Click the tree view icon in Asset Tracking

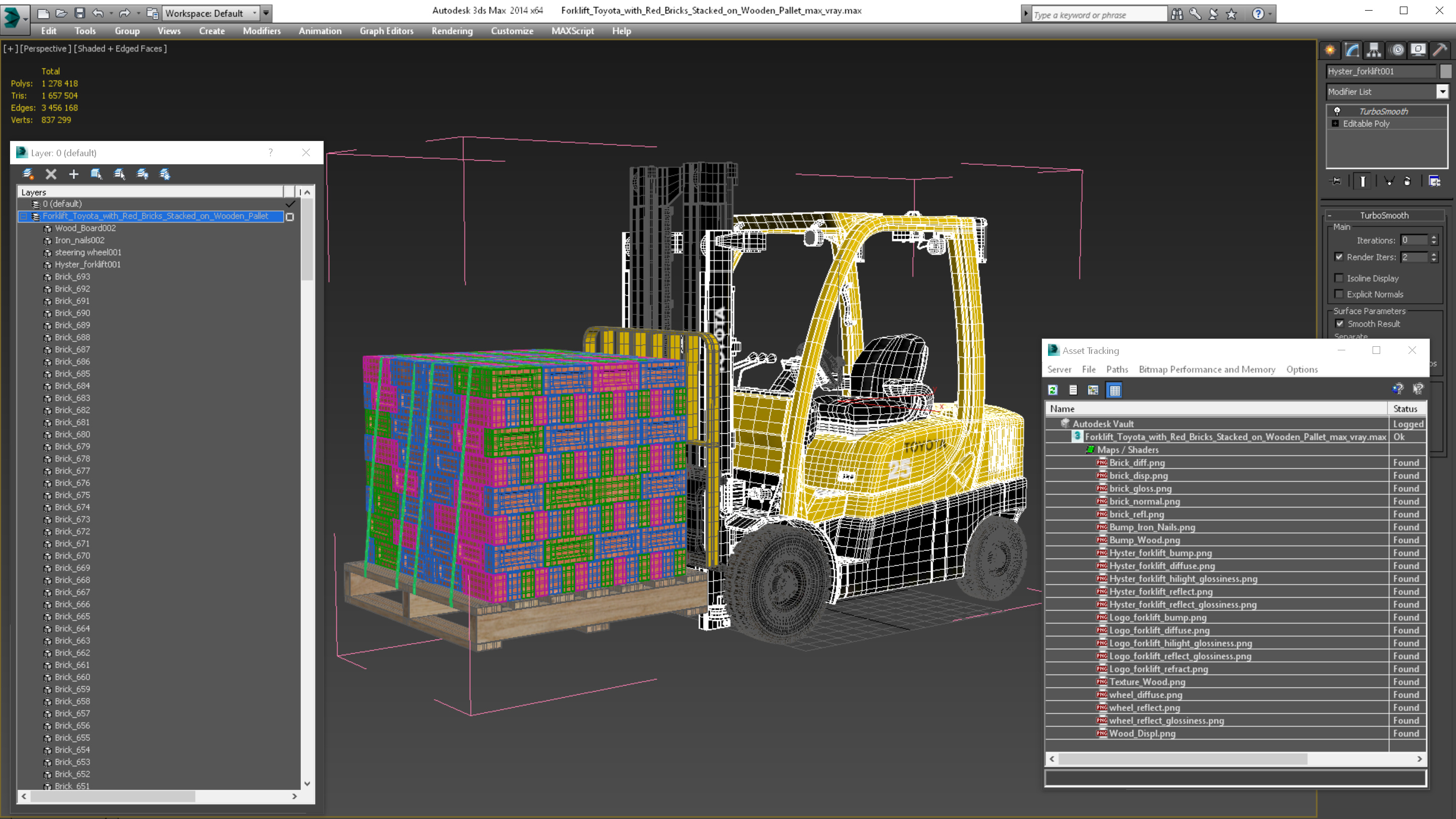click(1093, 390)
